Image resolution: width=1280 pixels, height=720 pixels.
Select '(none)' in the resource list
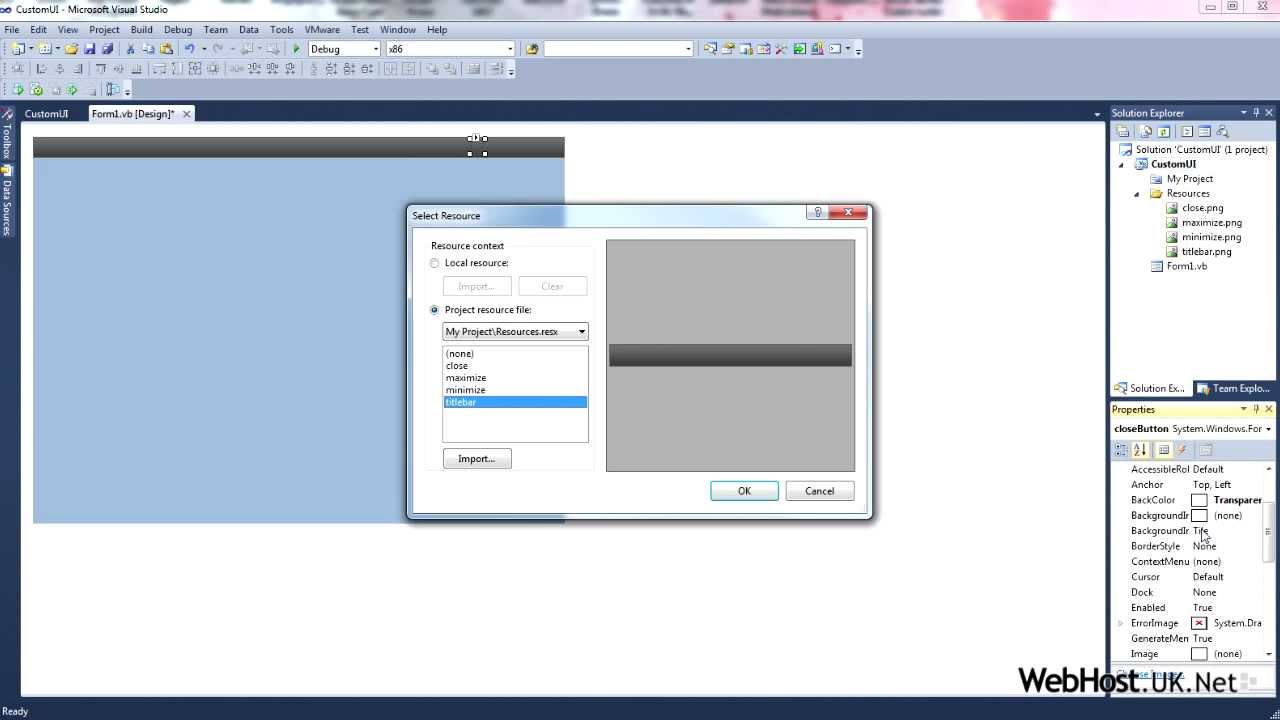(515, 354)
